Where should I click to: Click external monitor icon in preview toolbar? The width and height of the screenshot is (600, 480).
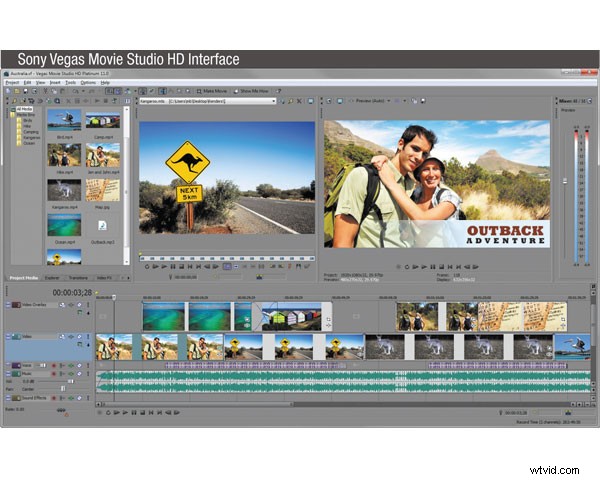[x=340, y=101]
